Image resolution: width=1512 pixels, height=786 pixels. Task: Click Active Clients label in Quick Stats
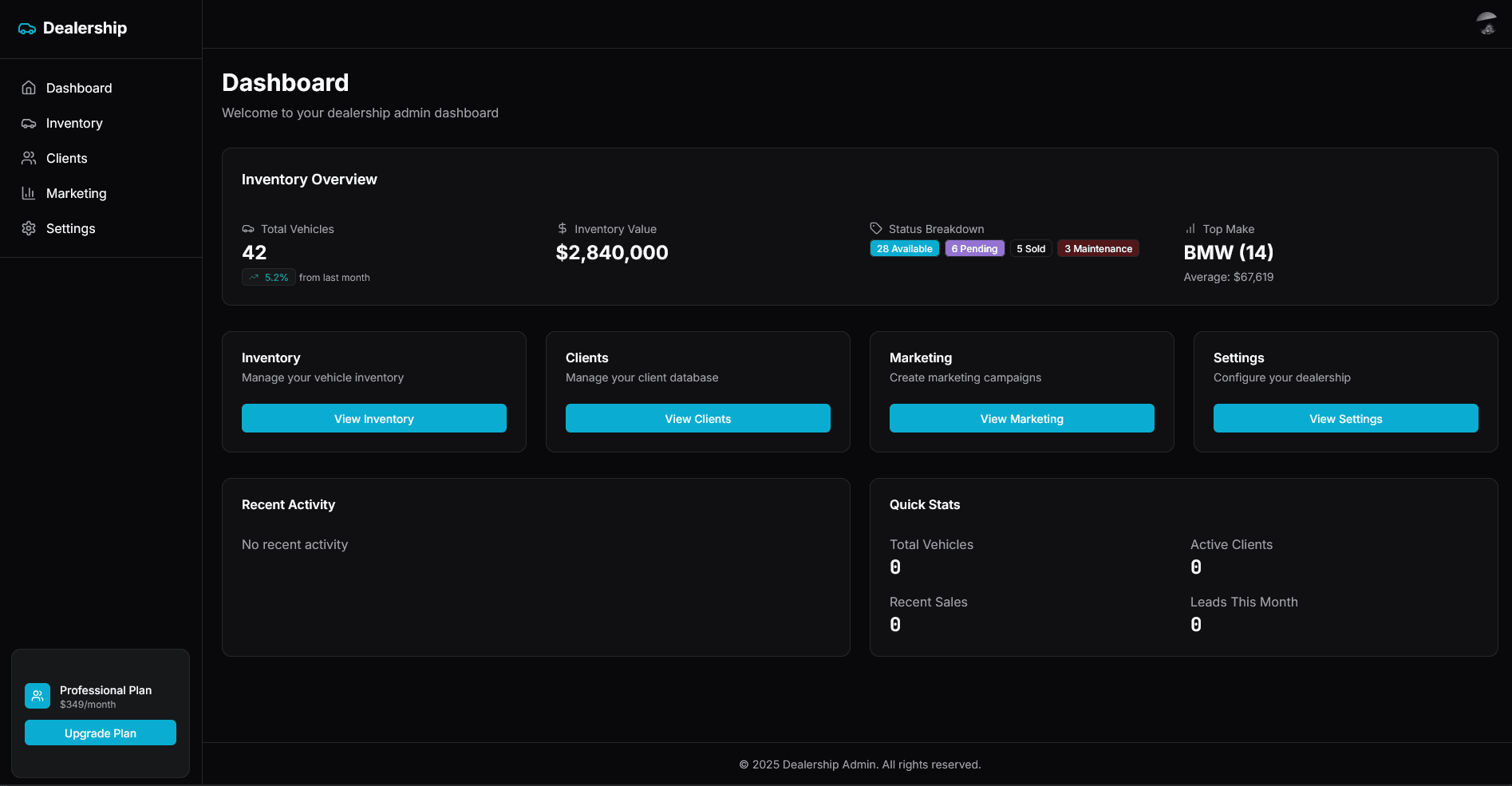(x=1231, y=544)
